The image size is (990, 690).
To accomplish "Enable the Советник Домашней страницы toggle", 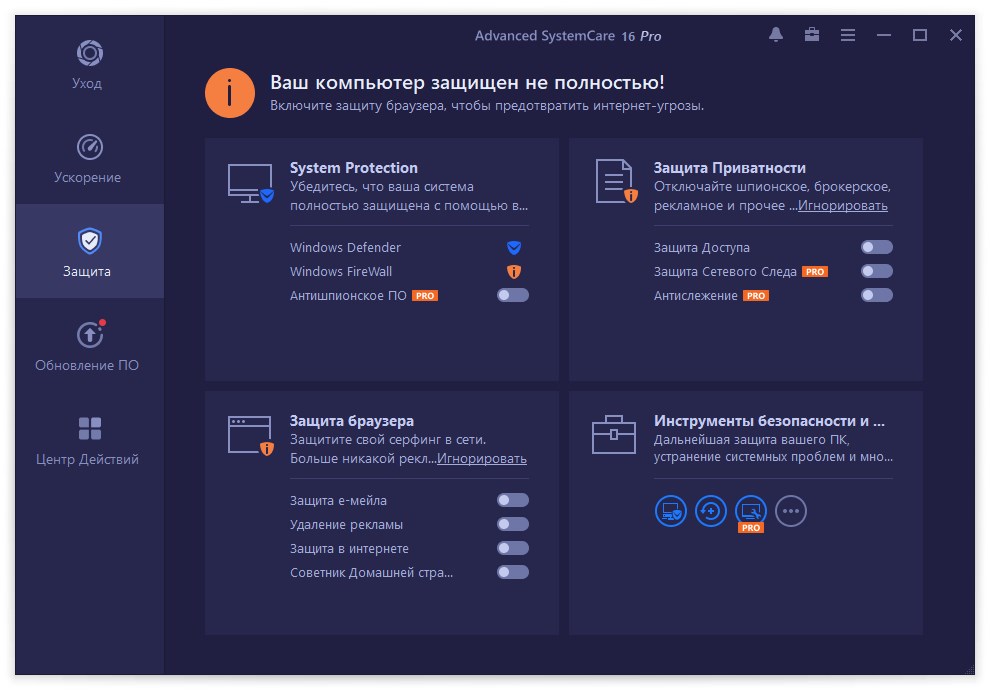I will 513,573.
